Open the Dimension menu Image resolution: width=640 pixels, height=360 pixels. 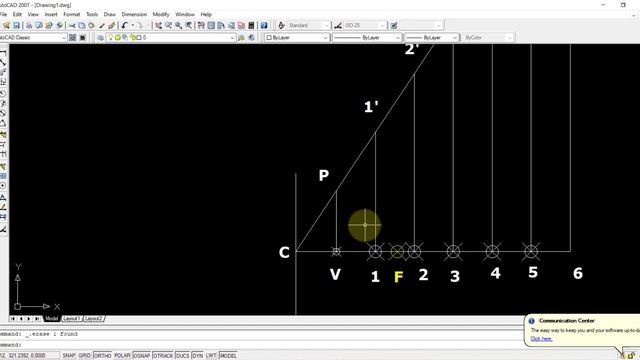[134, 14]
